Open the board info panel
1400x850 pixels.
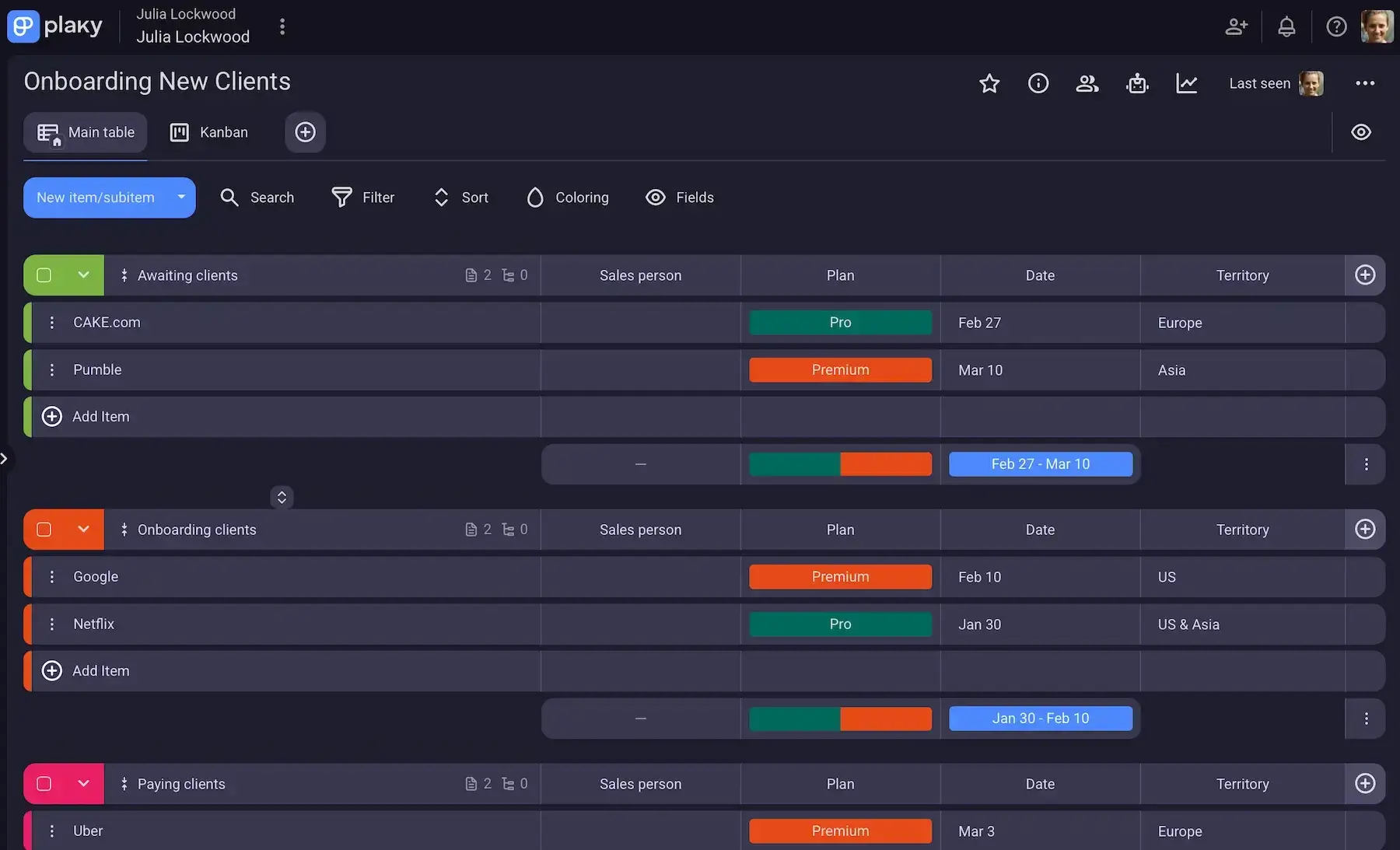tap(1038, 83)
